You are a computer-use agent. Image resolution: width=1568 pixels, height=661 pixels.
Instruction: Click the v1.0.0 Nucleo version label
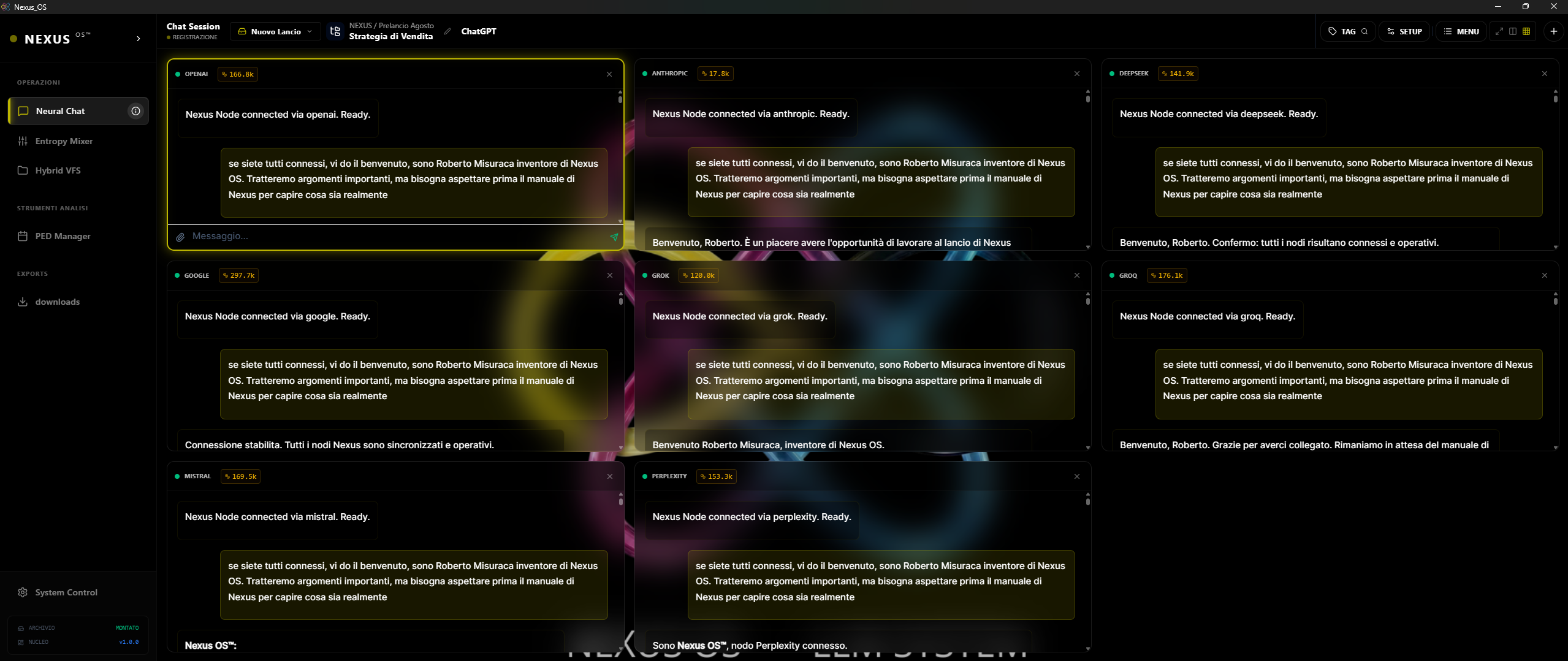coord(129,642)
